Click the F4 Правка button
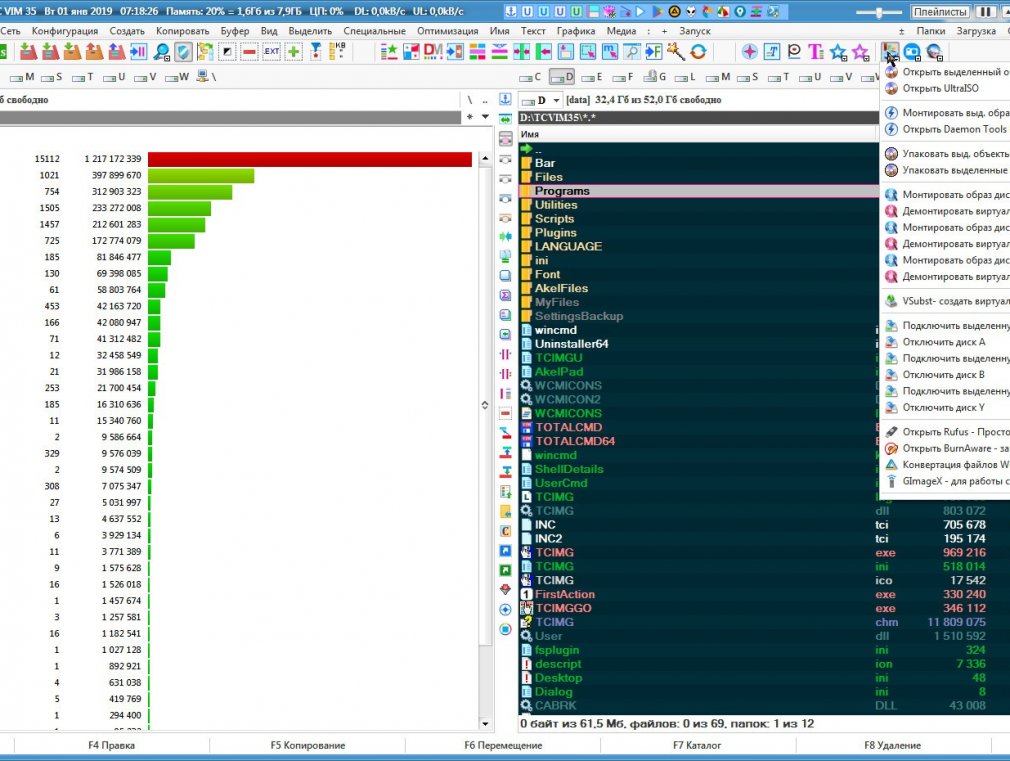 click(111, 745)
